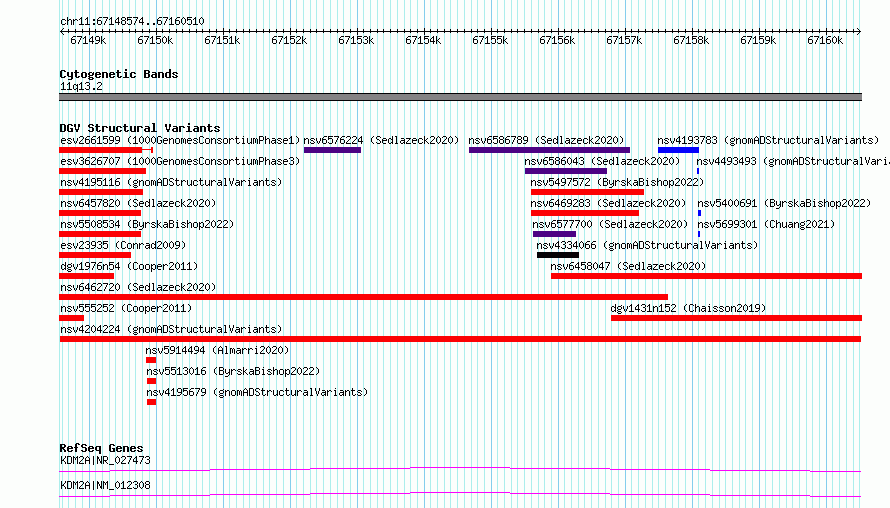
Task: Click the 11q13.2 band label
Action: coord(81,86)
